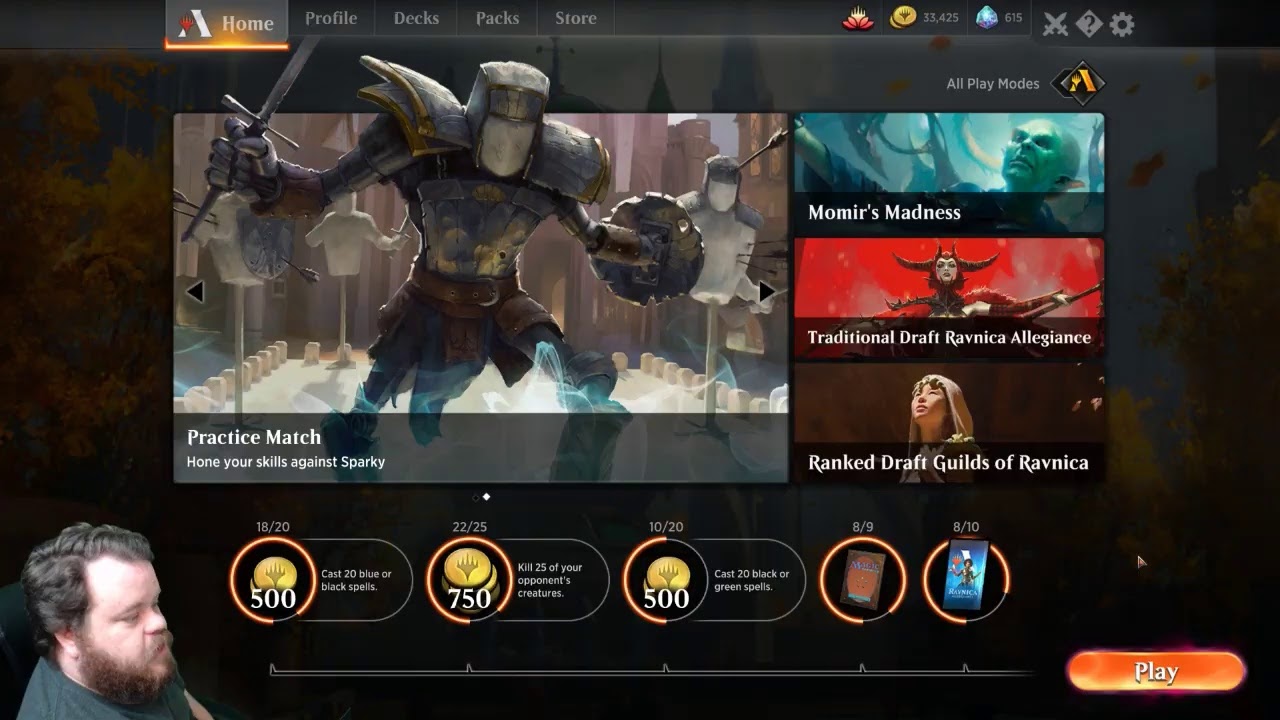Click the blue gems currency icon

(x=987, y=18)
